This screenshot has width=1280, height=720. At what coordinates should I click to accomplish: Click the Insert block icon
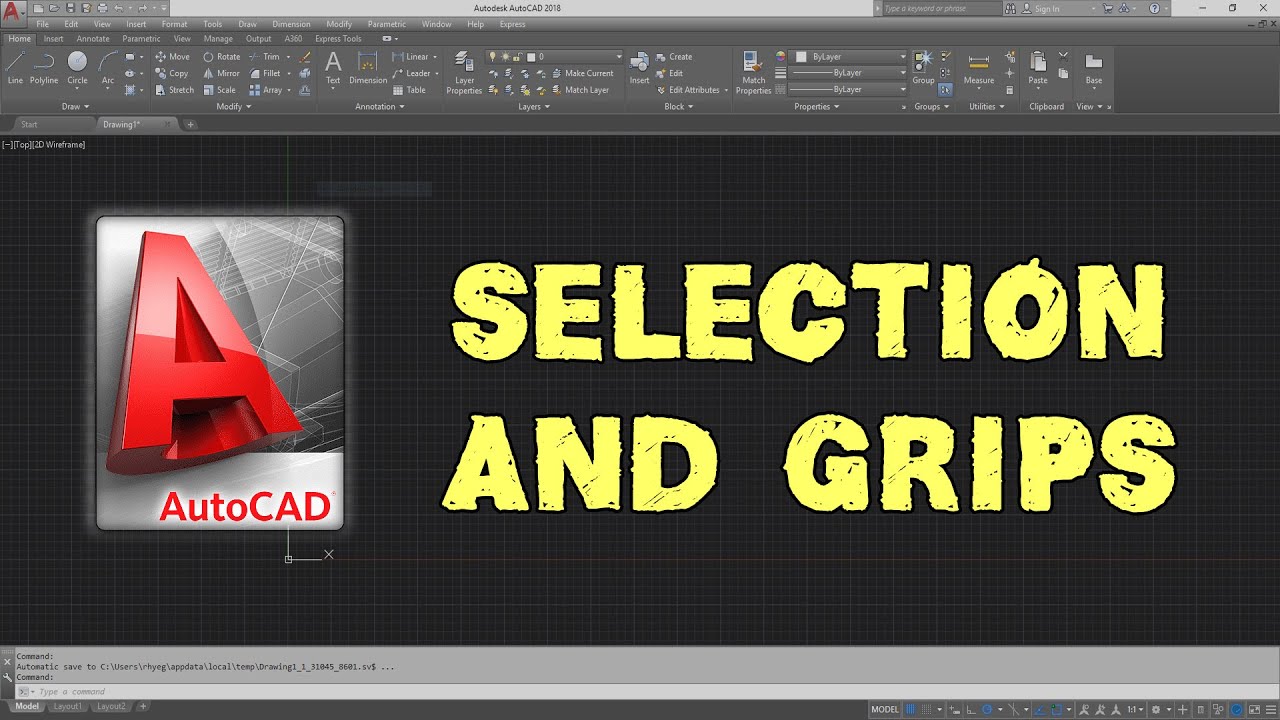tap(639, 67)
